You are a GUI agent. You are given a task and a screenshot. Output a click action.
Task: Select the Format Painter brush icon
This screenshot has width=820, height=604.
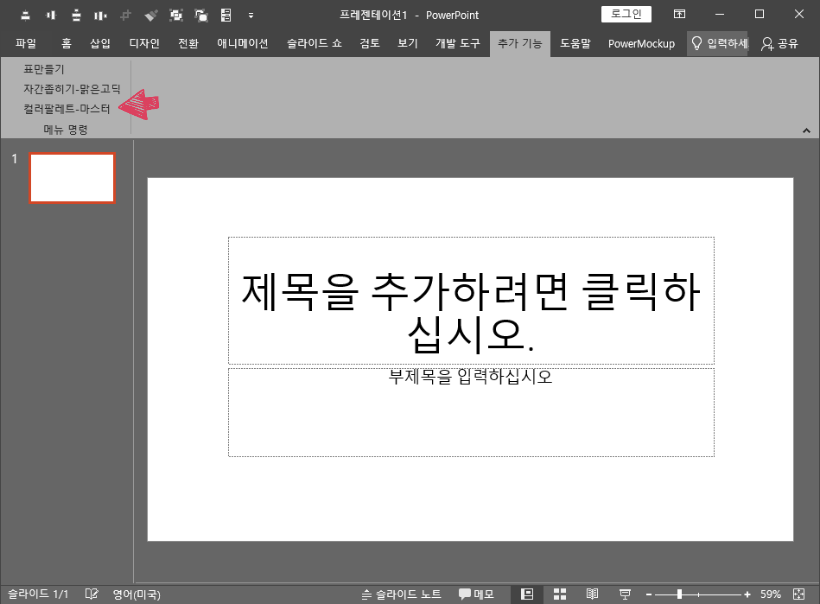(x=151, y=15)
